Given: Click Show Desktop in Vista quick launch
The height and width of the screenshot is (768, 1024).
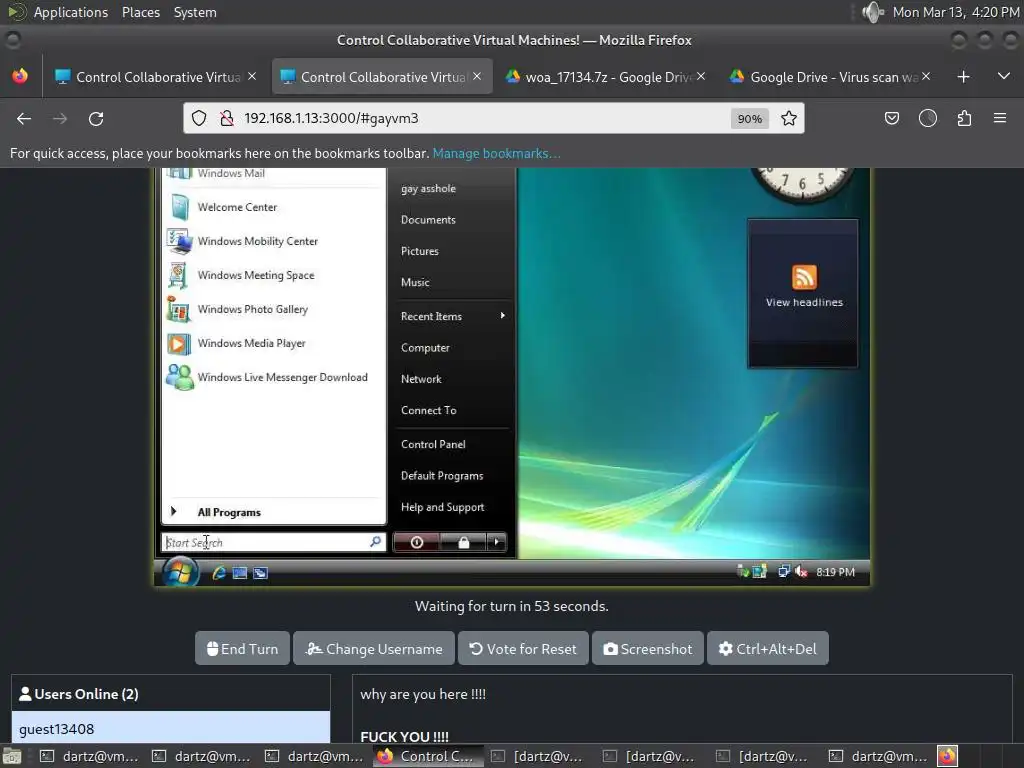Looking at the screenshot, I should (x=240, y=573).
